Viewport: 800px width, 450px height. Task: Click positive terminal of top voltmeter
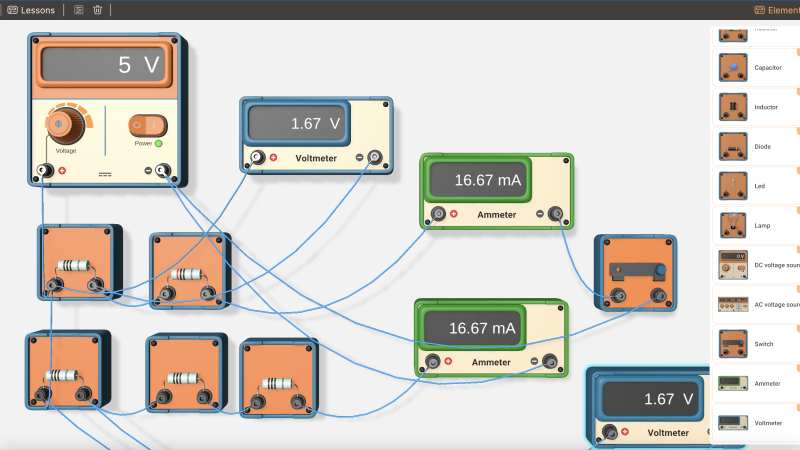pos(258,157)
